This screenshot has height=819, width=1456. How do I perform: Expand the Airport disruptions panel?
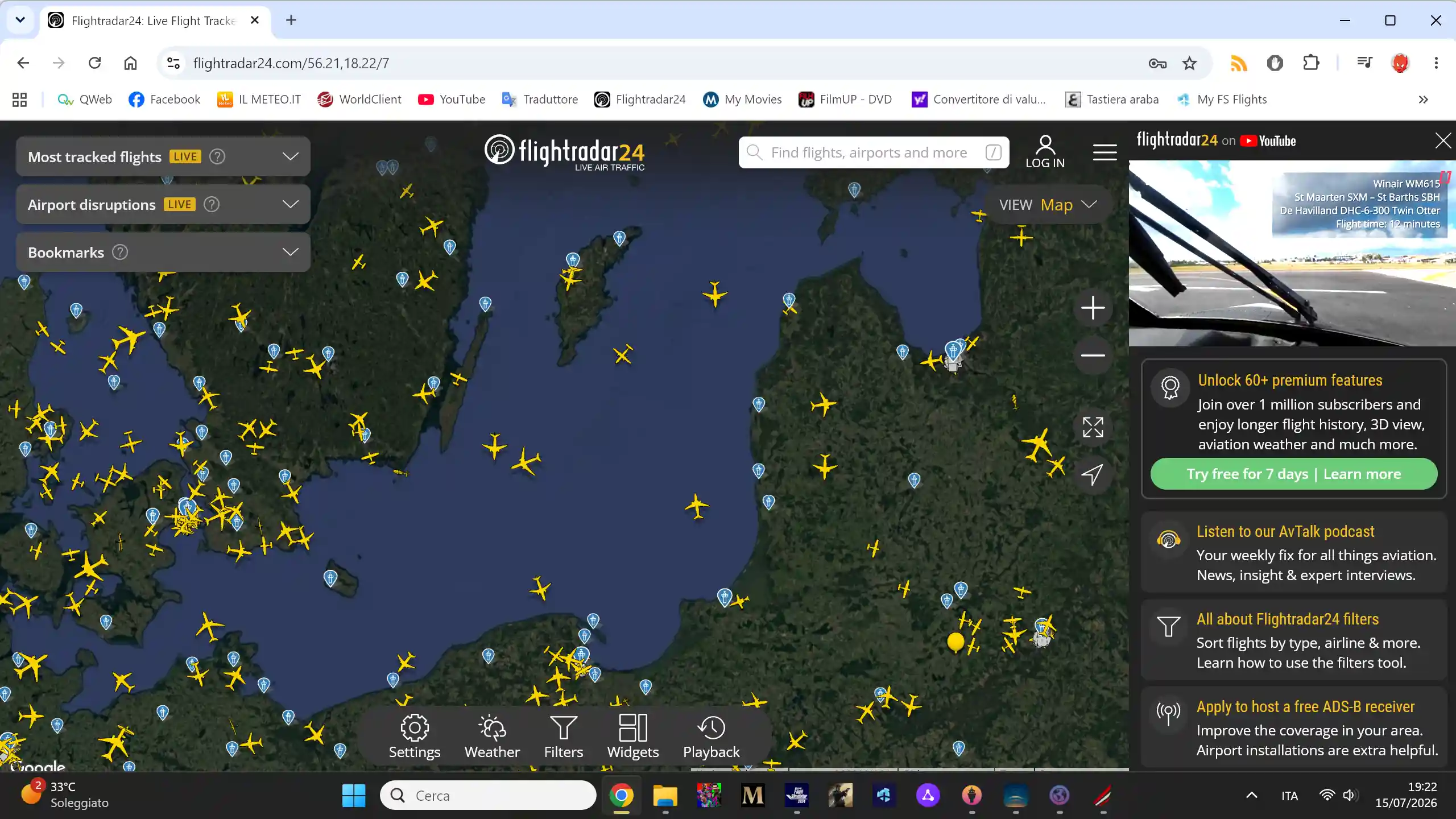pos(290,204)
